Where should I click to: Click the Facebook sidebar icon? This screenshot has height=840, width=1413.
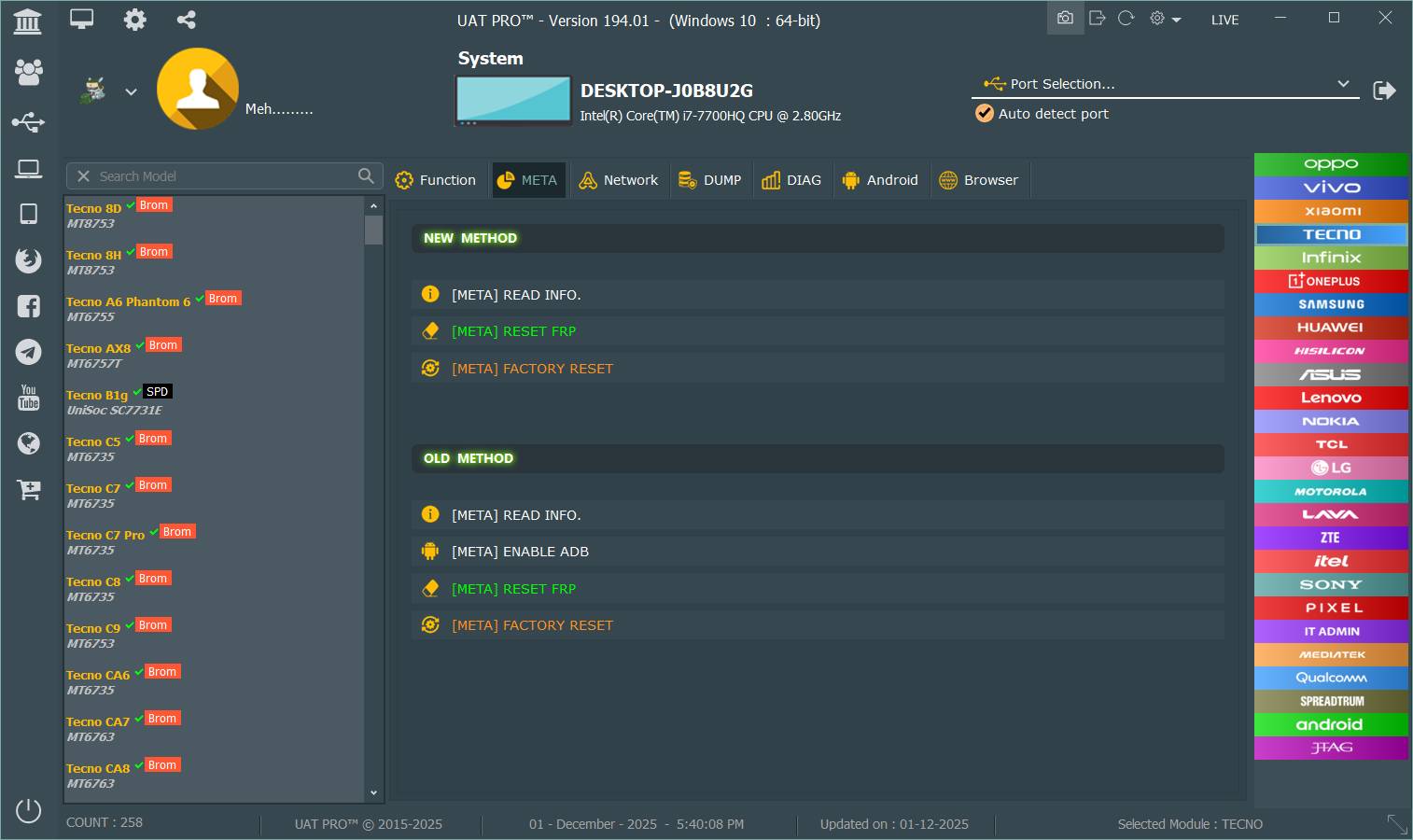coord(29,305)
